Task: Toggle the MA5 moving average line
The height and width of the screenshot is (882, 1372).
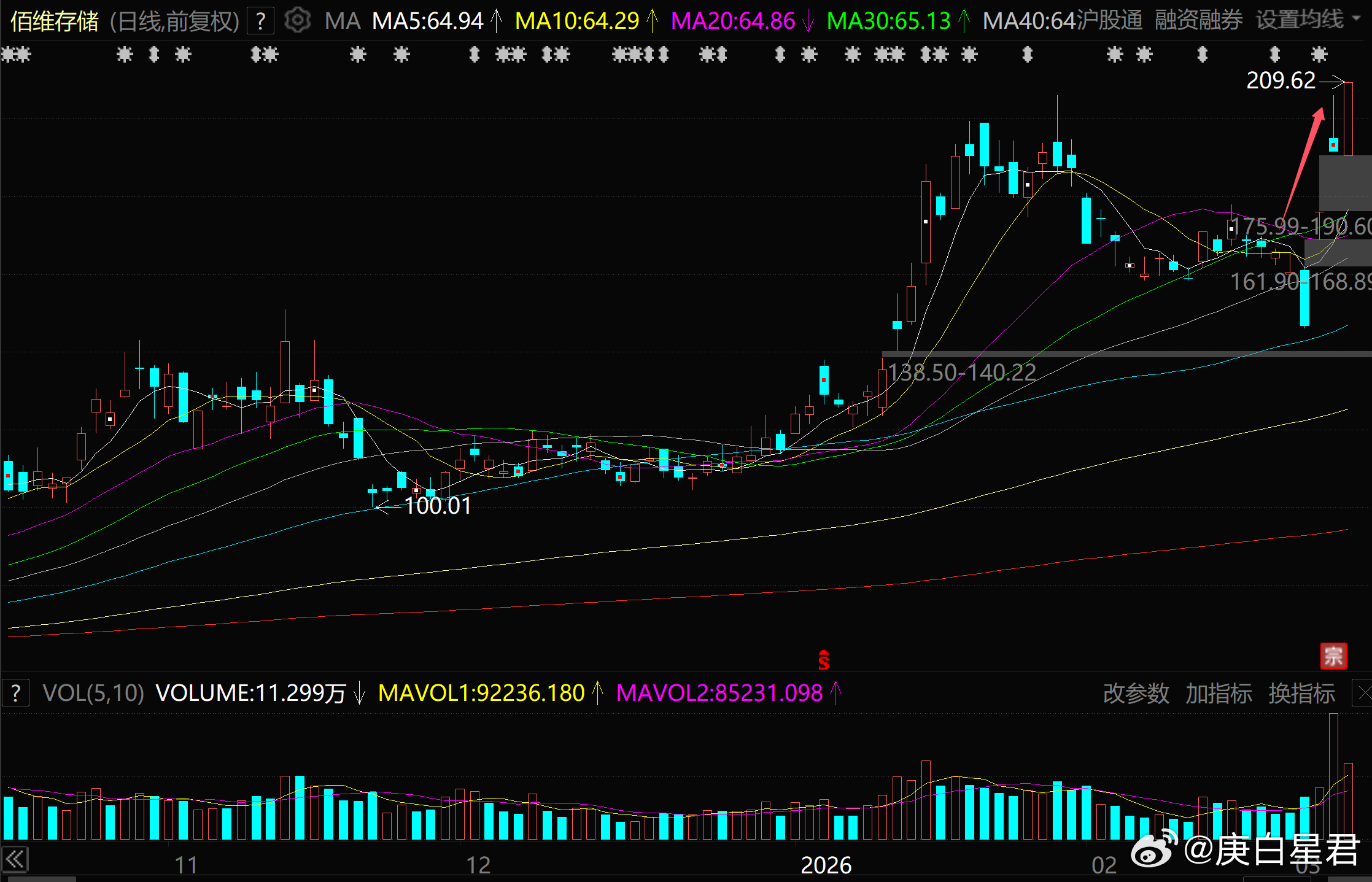Action: [428, 21]
